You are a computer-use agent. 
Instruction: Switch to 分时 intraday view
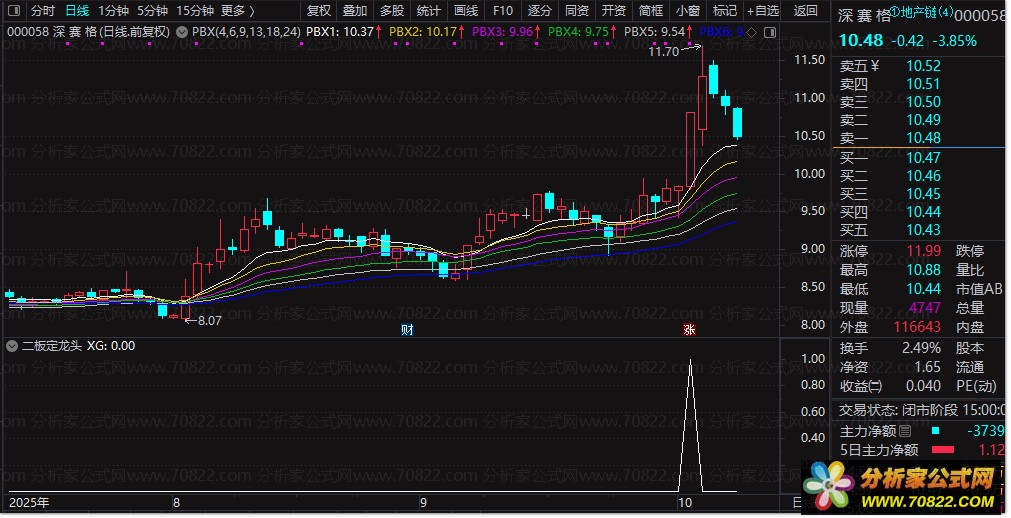pyautogui.click(x=42, y=11)
